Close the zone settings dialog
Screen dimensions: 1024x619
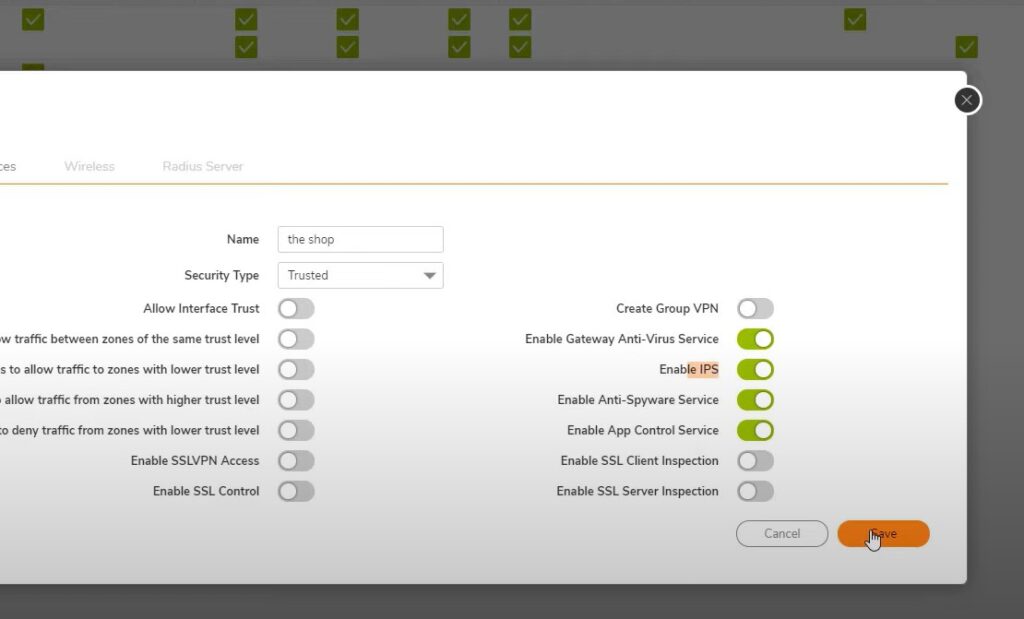click(x=966, y=100)
